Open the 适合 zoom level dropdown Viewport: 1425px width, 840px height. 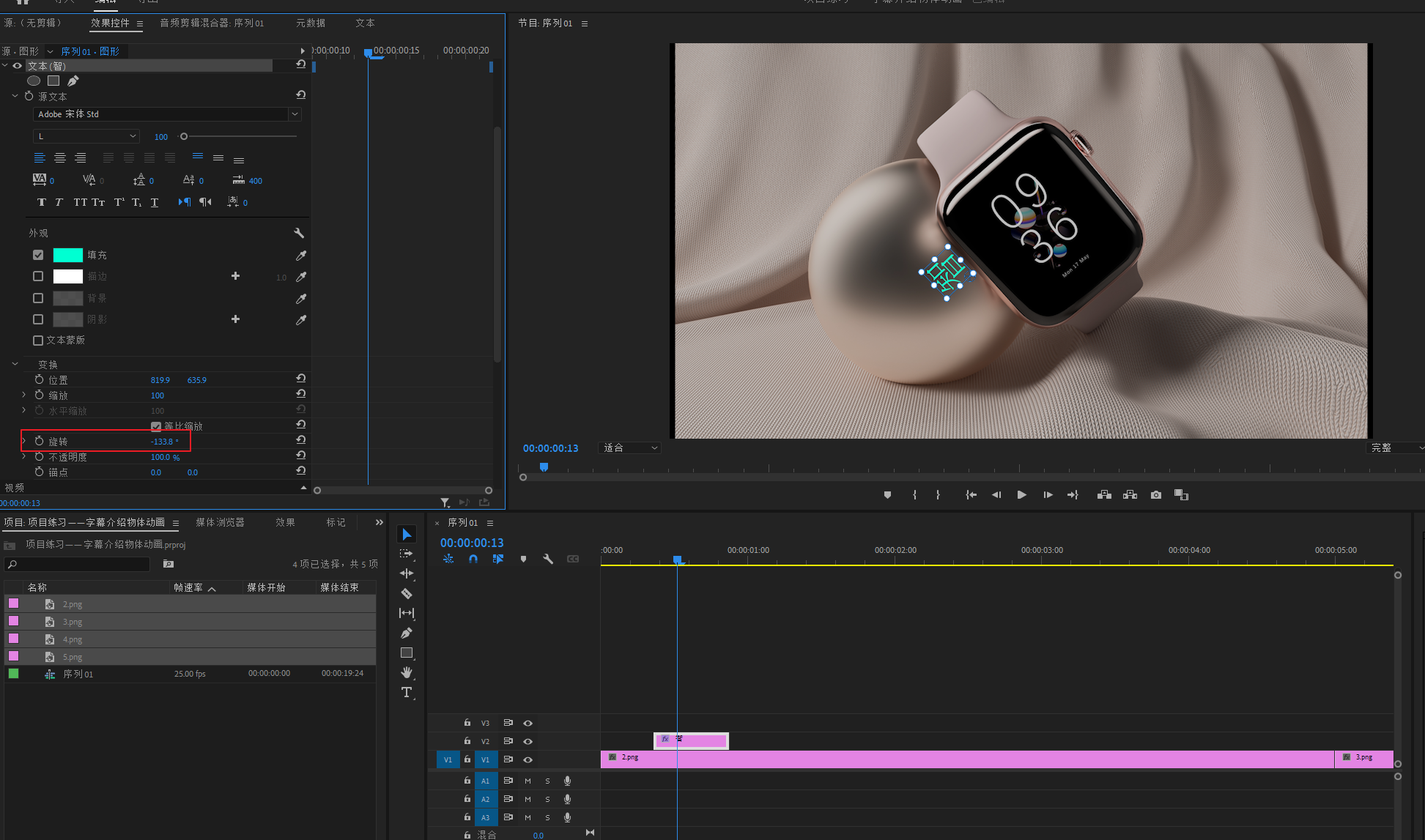click(629, 447)
